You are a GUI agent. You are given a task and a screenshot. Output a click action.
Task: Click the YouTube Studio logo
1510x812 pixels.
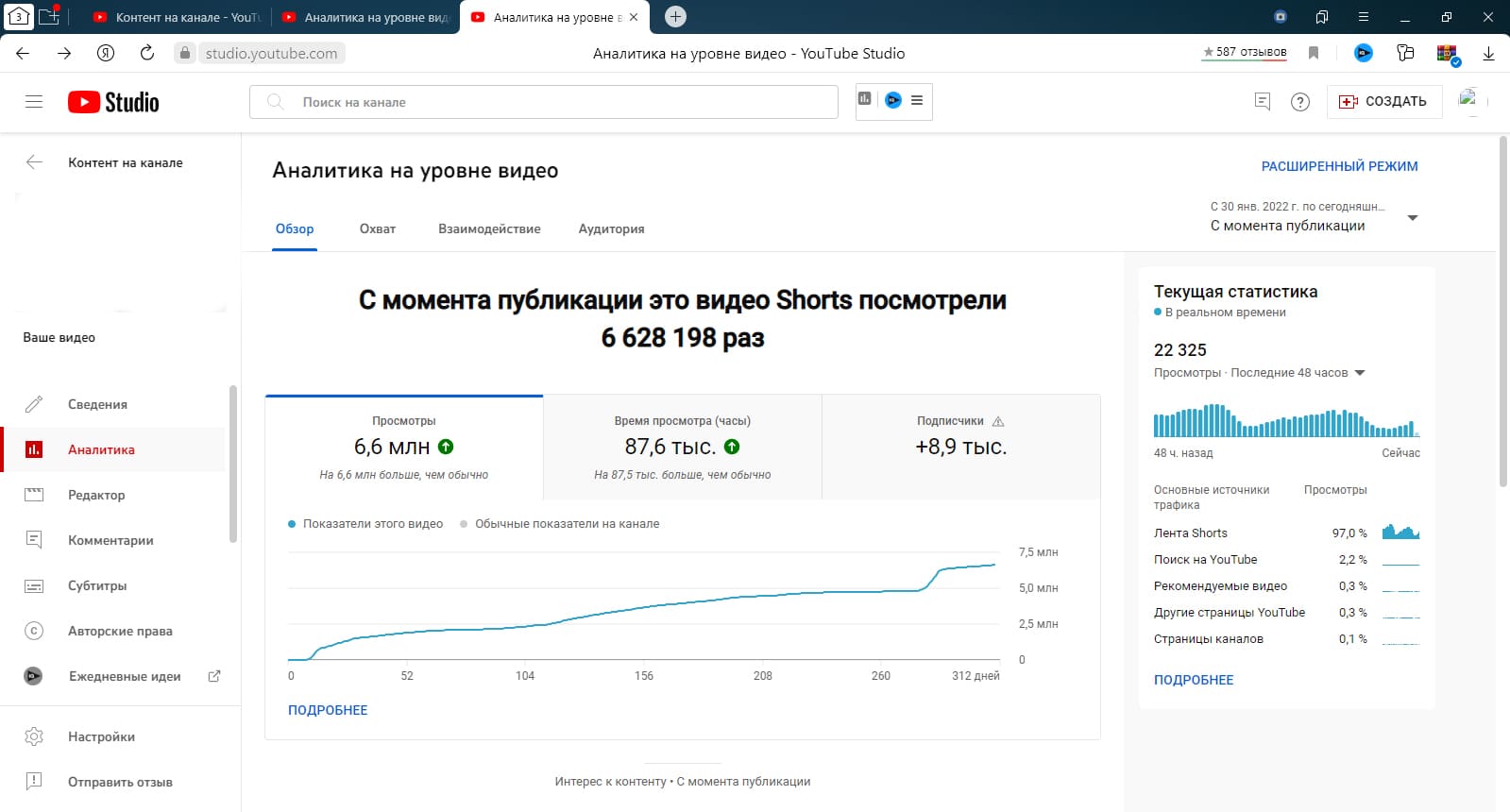[113, 102]
